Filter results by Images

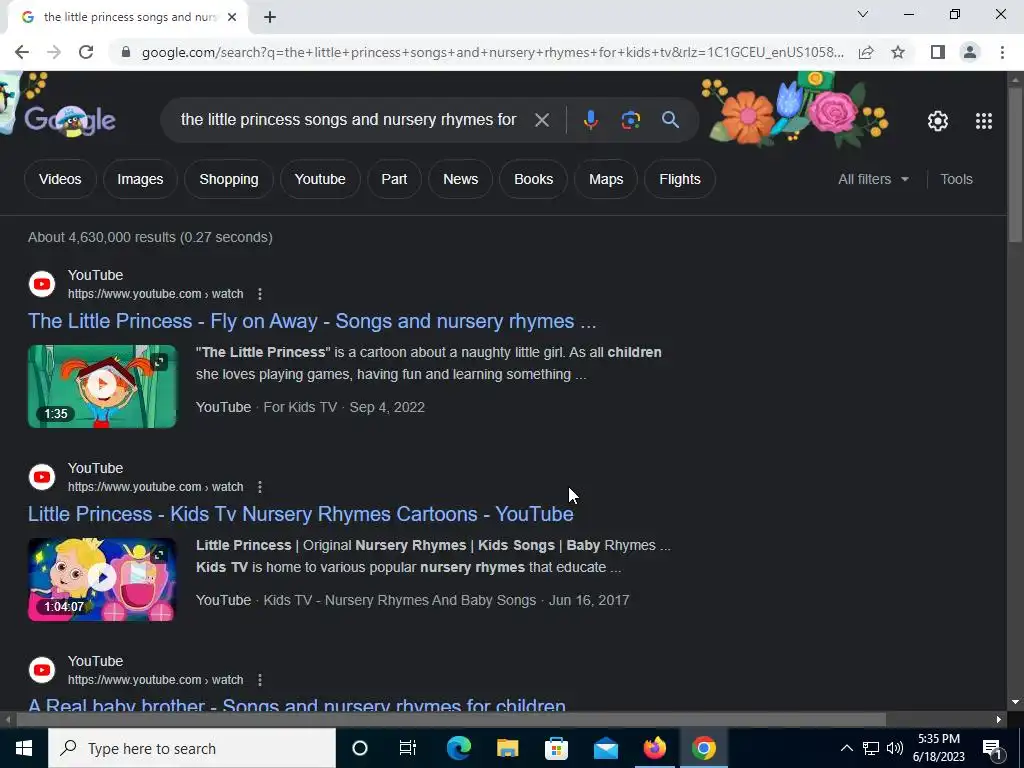(x=140, y=179)
